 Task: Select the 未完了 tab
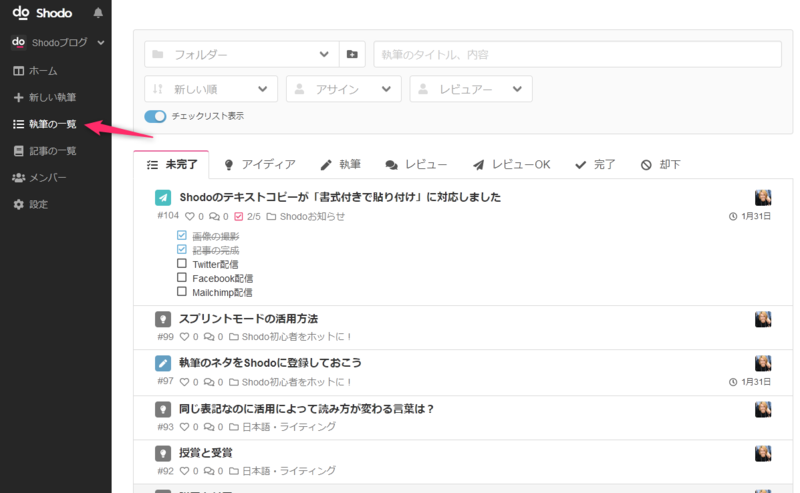171,164
